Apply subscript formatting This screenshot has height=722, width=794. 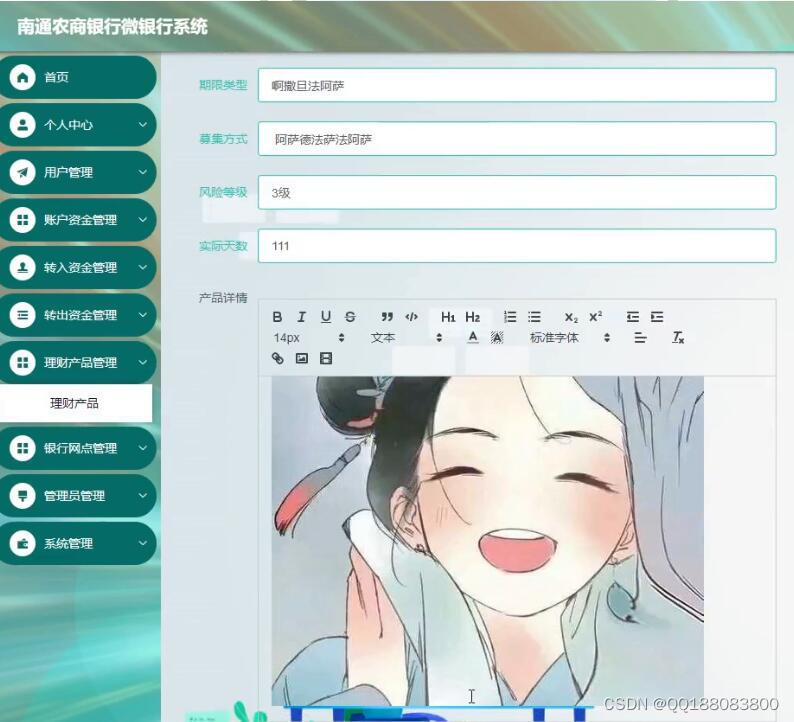pyautogui.click(x=571, y=317)
